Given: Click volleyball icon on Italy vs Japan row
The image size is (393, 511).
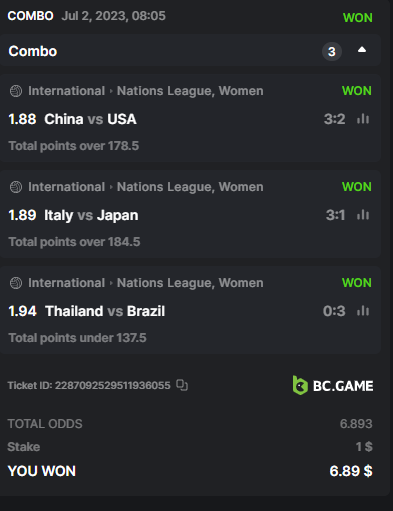Looking at the screenshot, I should (x=16, y=187).
